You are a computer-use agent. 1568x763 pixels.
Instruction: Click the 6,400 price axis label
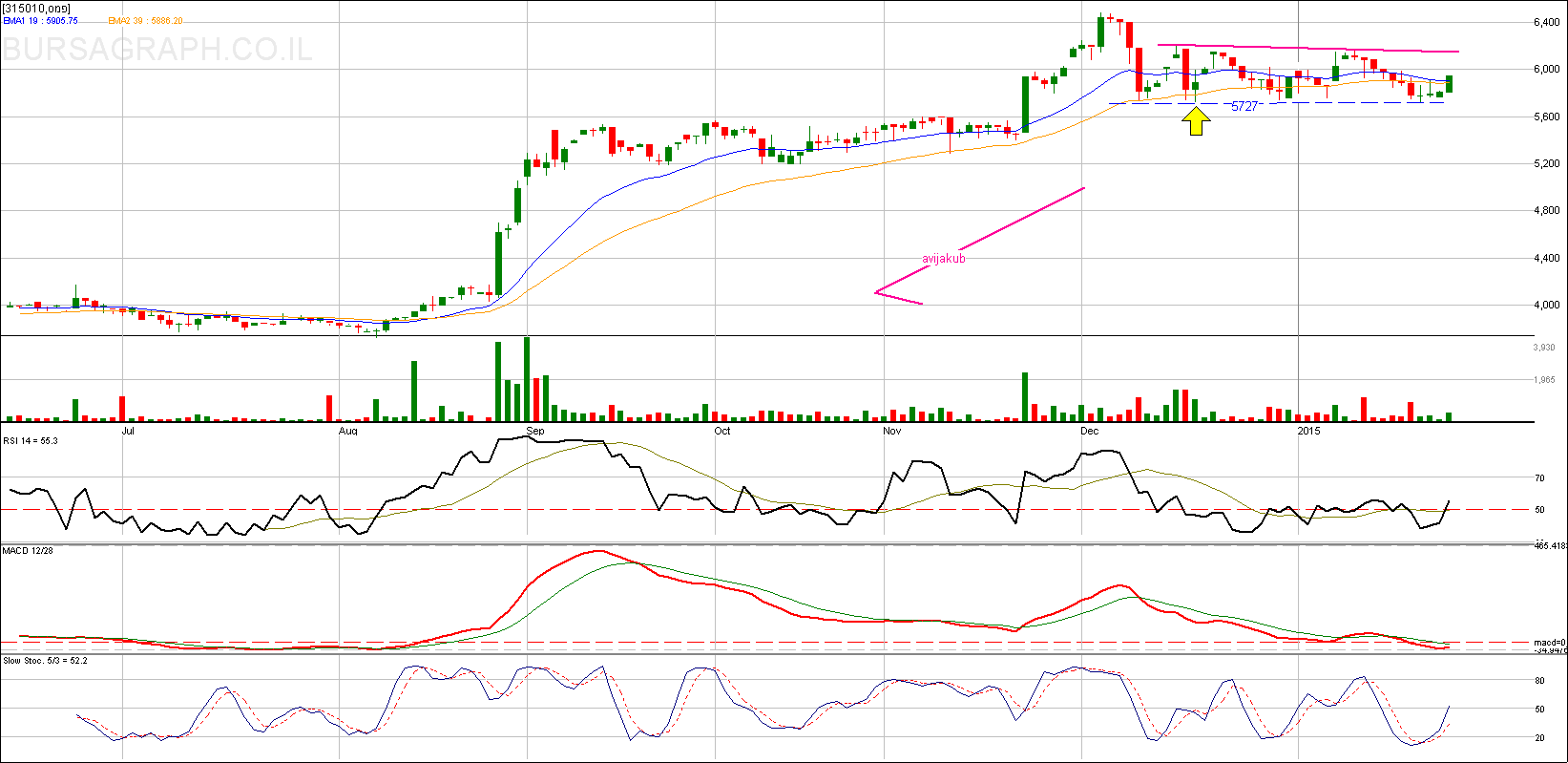[x=1545, y=22]
